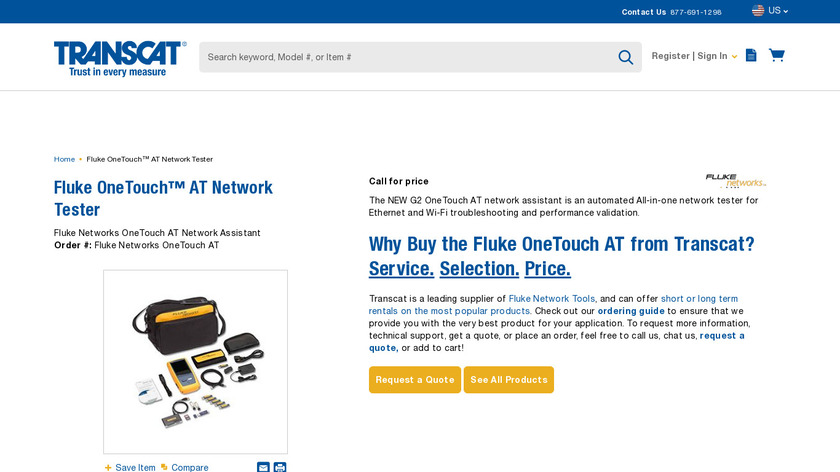The image size is (840, 472).
Task: Open the ordering guide link
Action: tap(631, 311)
